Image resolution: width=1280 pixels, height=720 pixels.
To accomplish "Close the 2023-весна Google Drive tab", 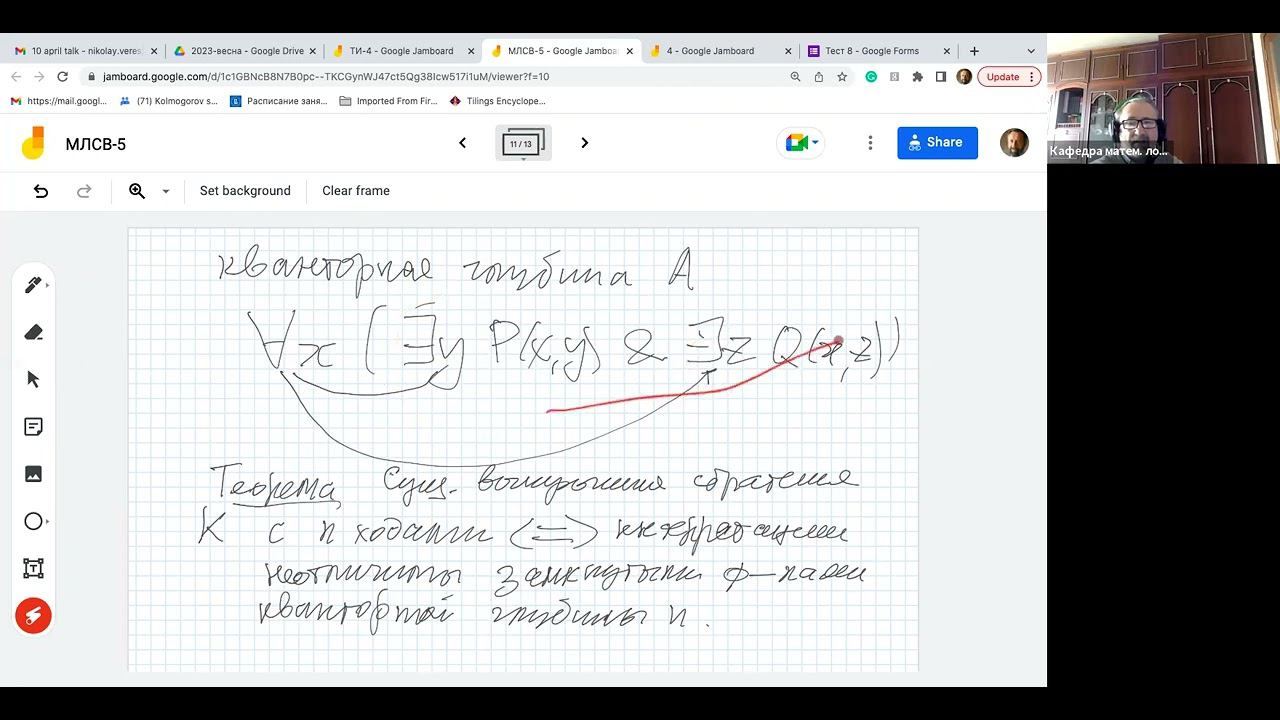I will pyautogui.click(x=312, y=51).
